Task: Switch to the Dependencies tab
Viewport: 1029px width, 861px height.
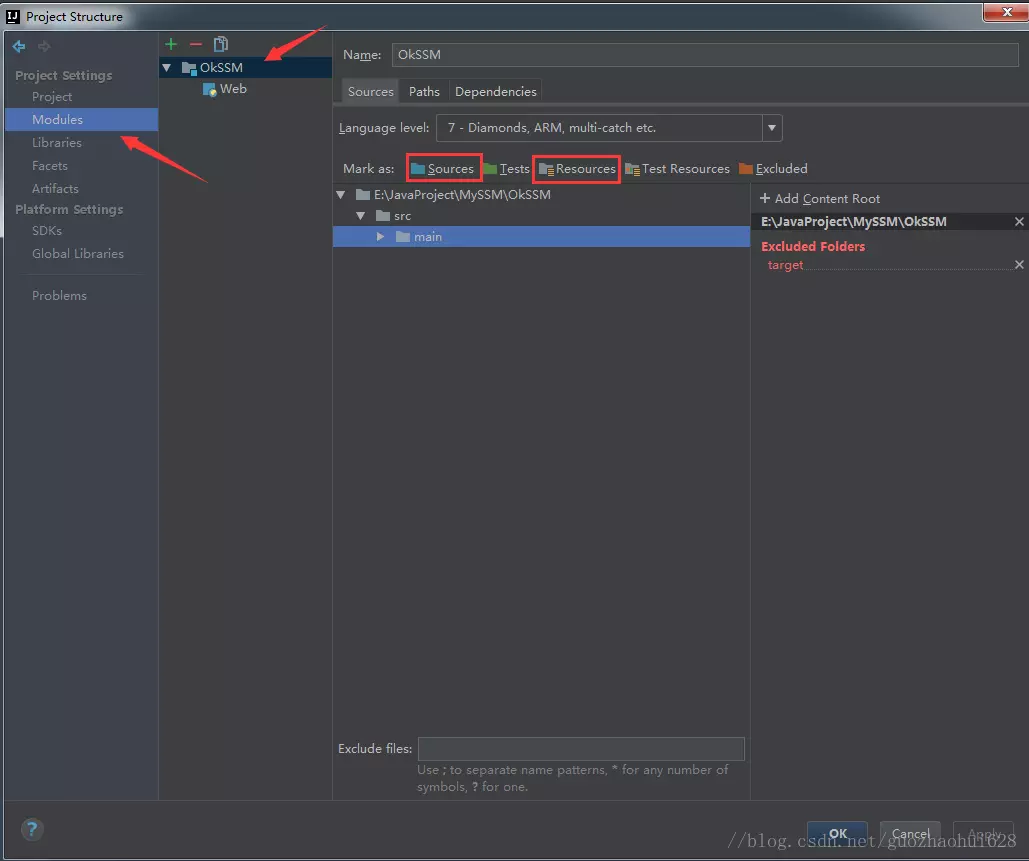Action: (x=495, y=92)
